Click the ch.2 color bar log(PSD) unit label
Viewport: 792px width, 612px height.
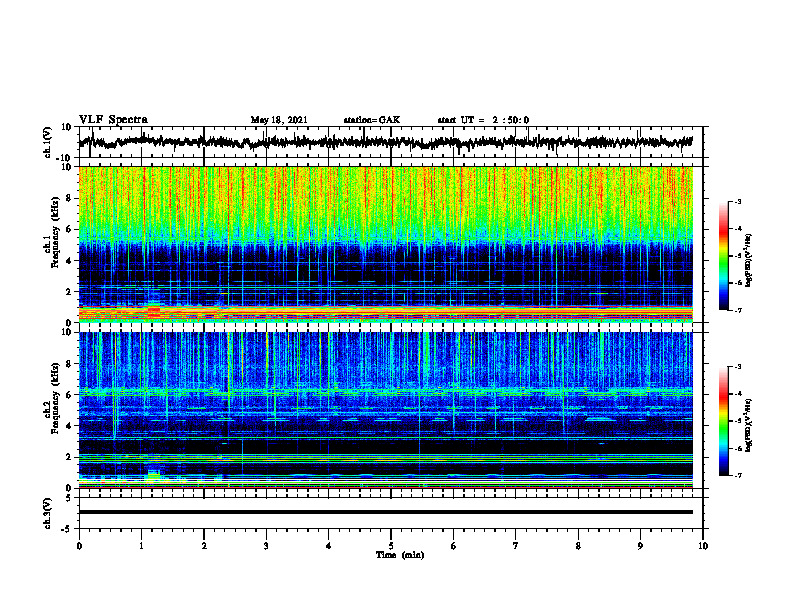tap(749, 425)
